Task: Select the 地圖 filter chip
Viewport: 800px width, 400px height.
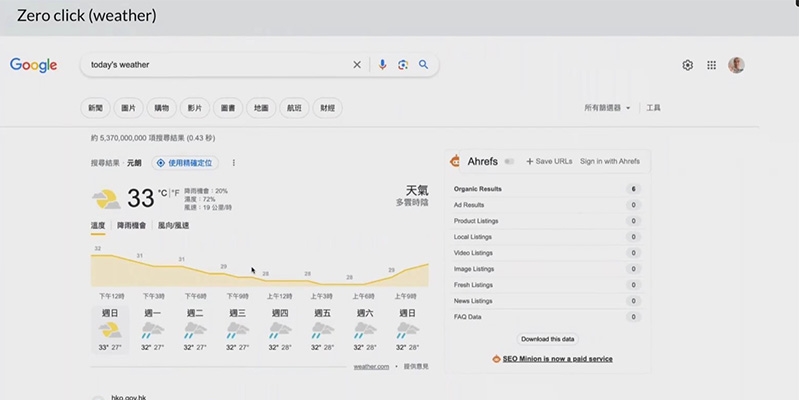Action: [x=261, y=108]
